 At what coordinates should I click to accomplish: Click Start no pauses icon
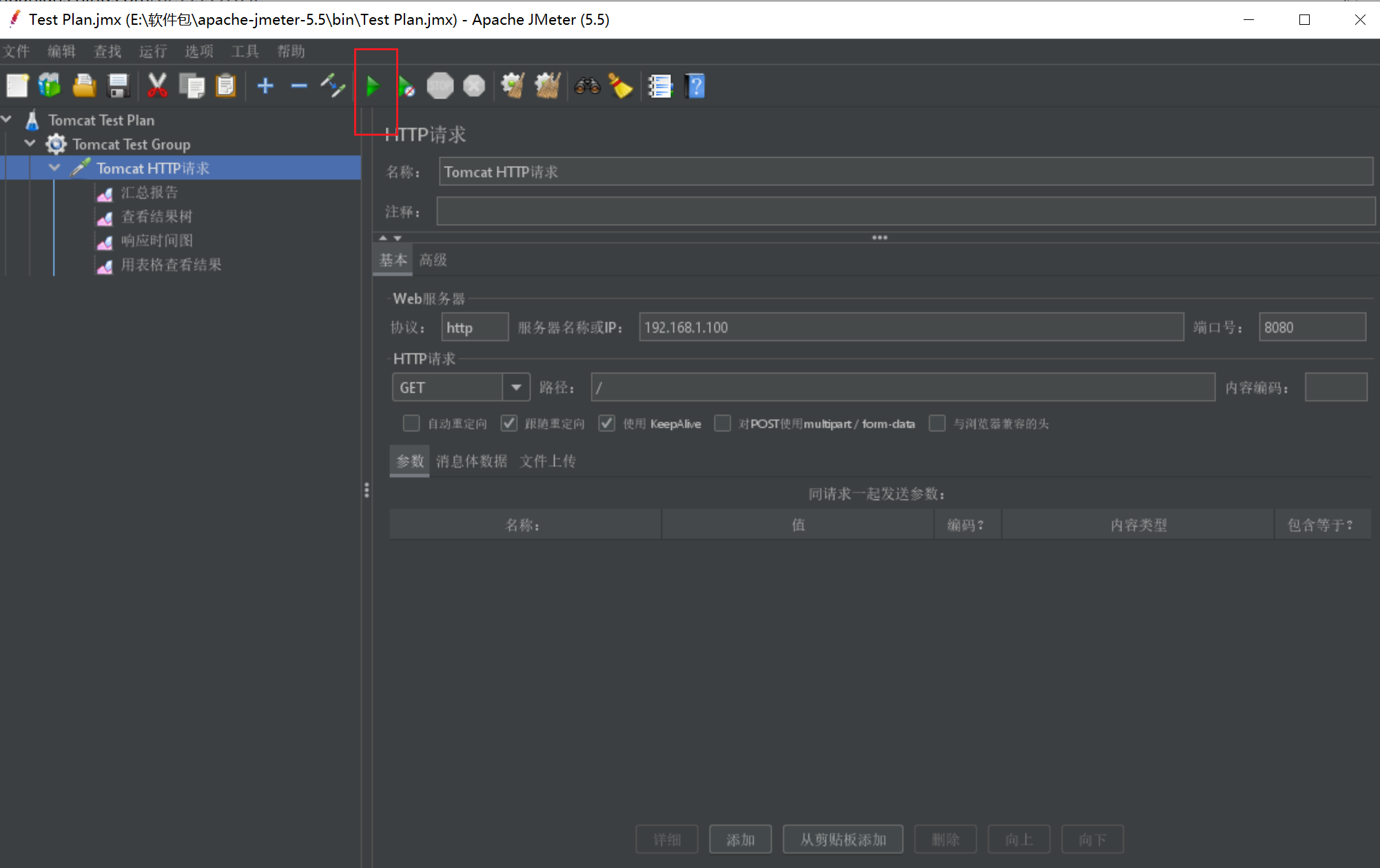pos(406,86)
